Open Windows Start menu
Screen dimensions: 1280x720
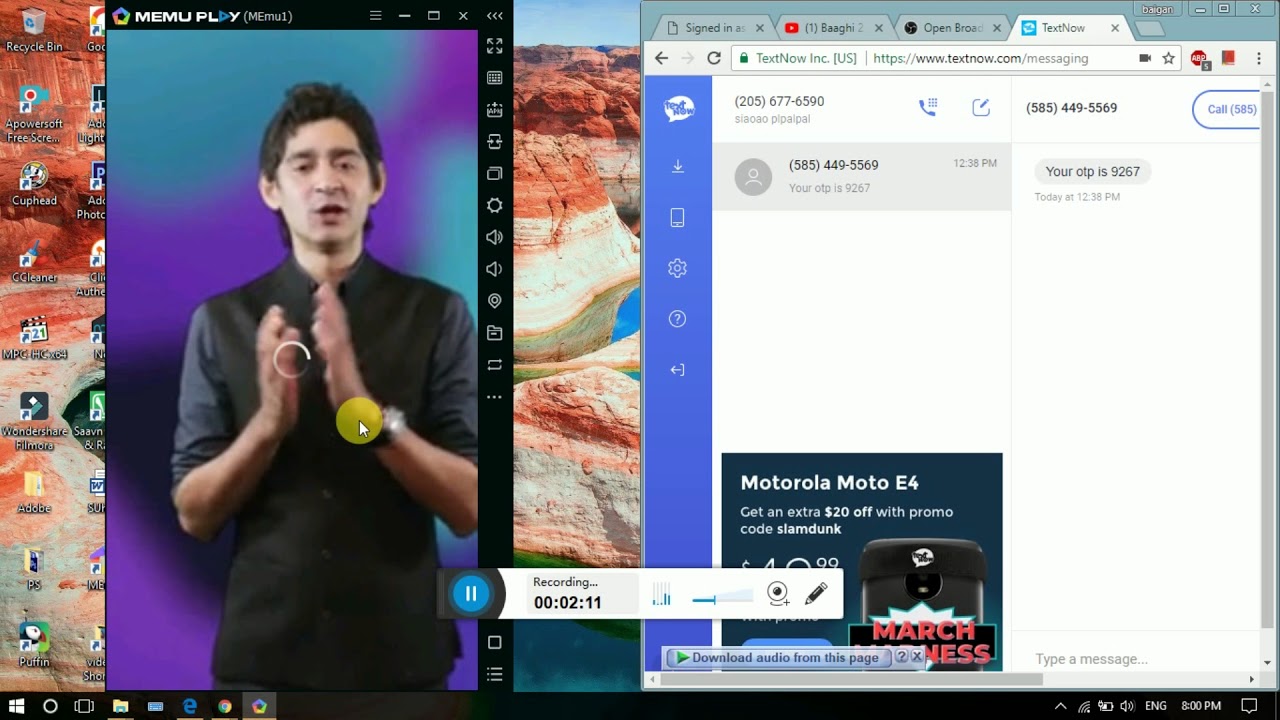tap(16, 706)
